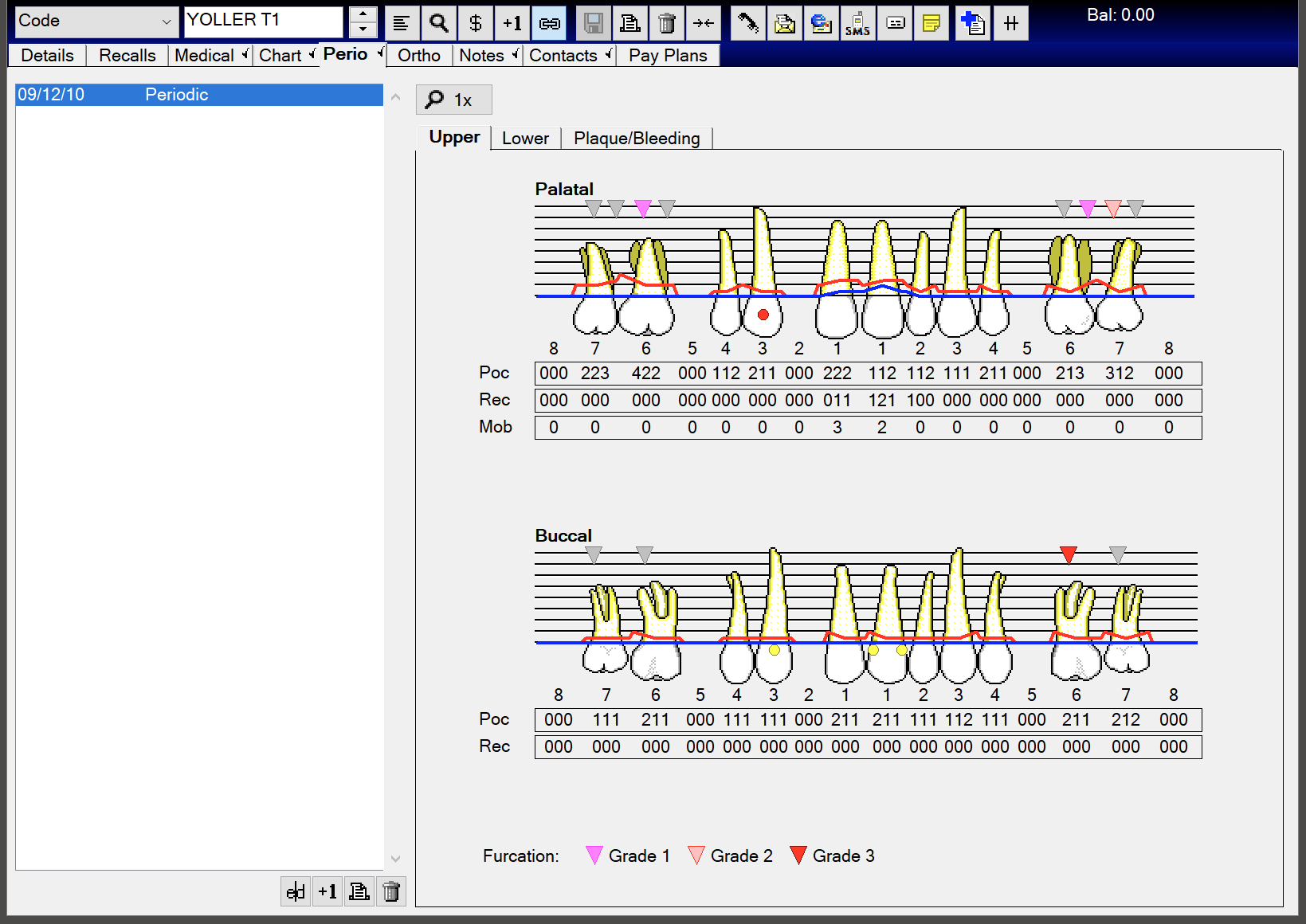Click the trash delete icon on the top toolbar
1306x924 pixels.
[667, 22]
